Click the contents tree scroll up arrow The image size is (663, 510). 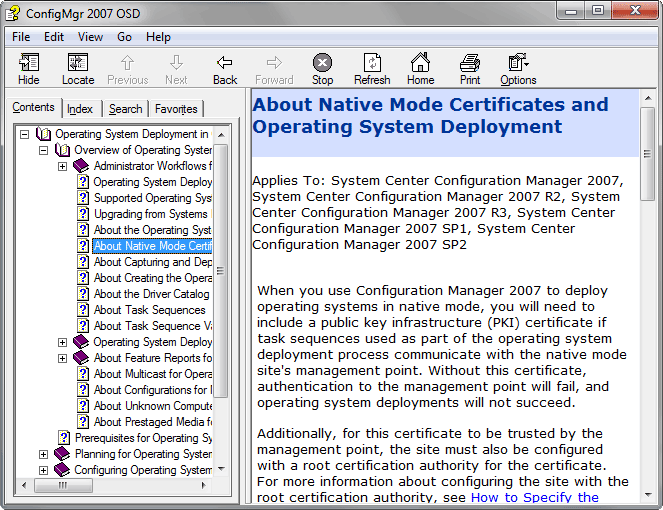[x=220, y=135]
